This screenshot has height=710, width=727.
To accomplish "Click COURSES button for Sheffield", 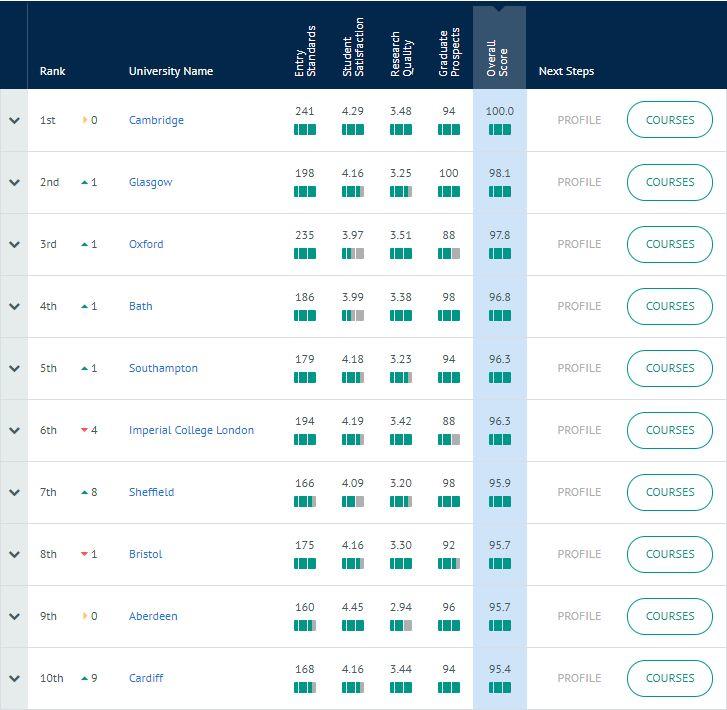I will [669, 492].
